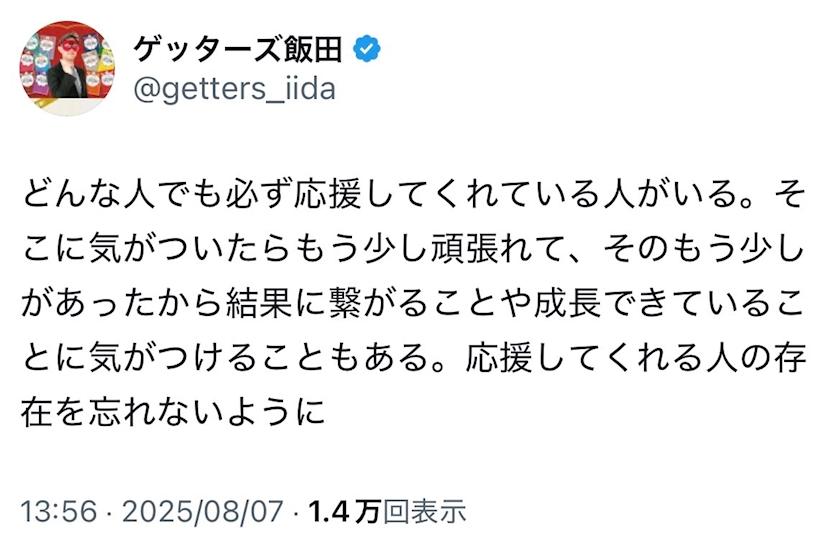Open the 1.4万 view count
The width and height of the screenshot is (840, 544).
(x=344, y=510)
